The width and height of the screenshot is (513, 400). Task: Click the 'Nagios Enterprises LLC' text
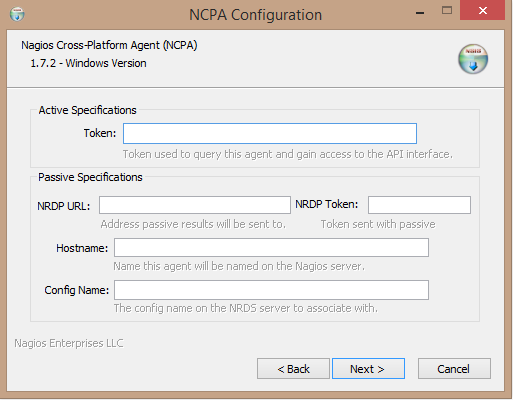(x=69, y=343)
